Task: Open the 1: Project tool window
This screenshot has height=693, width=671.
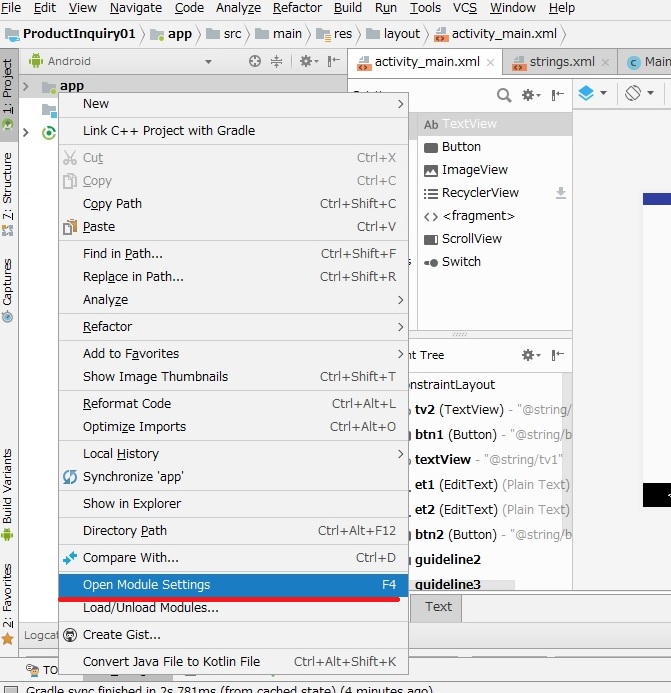Action: tap(8, 94)
